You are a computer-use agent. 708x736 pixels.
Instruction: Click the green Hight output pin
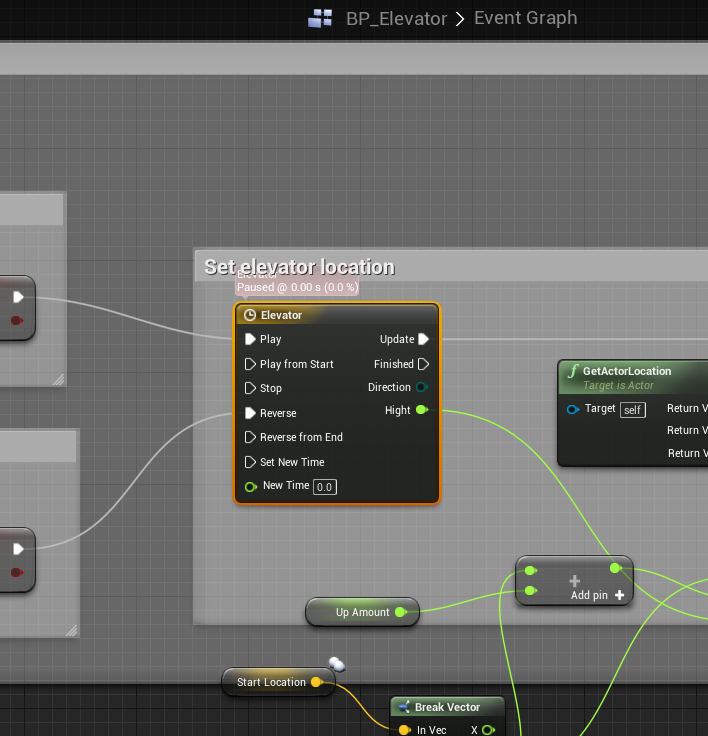point(421,410)
